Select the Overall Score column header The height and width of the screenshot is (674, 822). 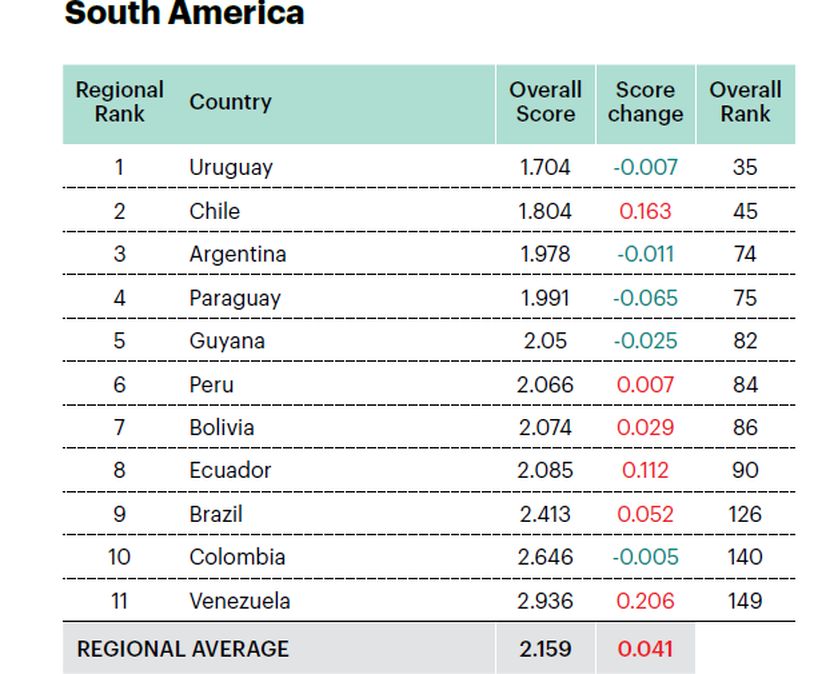tap(545, 102)
